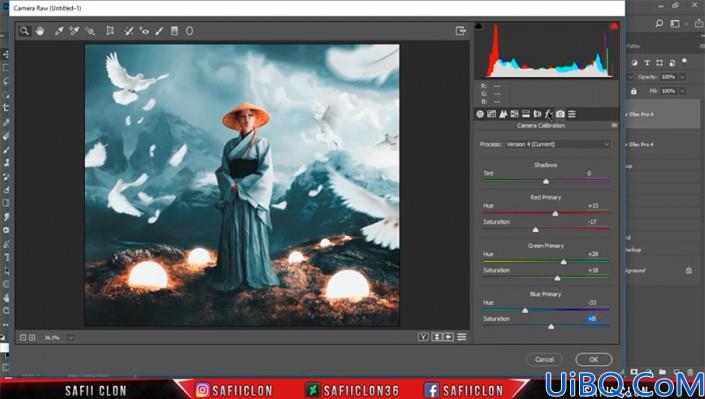Click the OK button
This screenshot has height=399, width=705.
(593, 359)
